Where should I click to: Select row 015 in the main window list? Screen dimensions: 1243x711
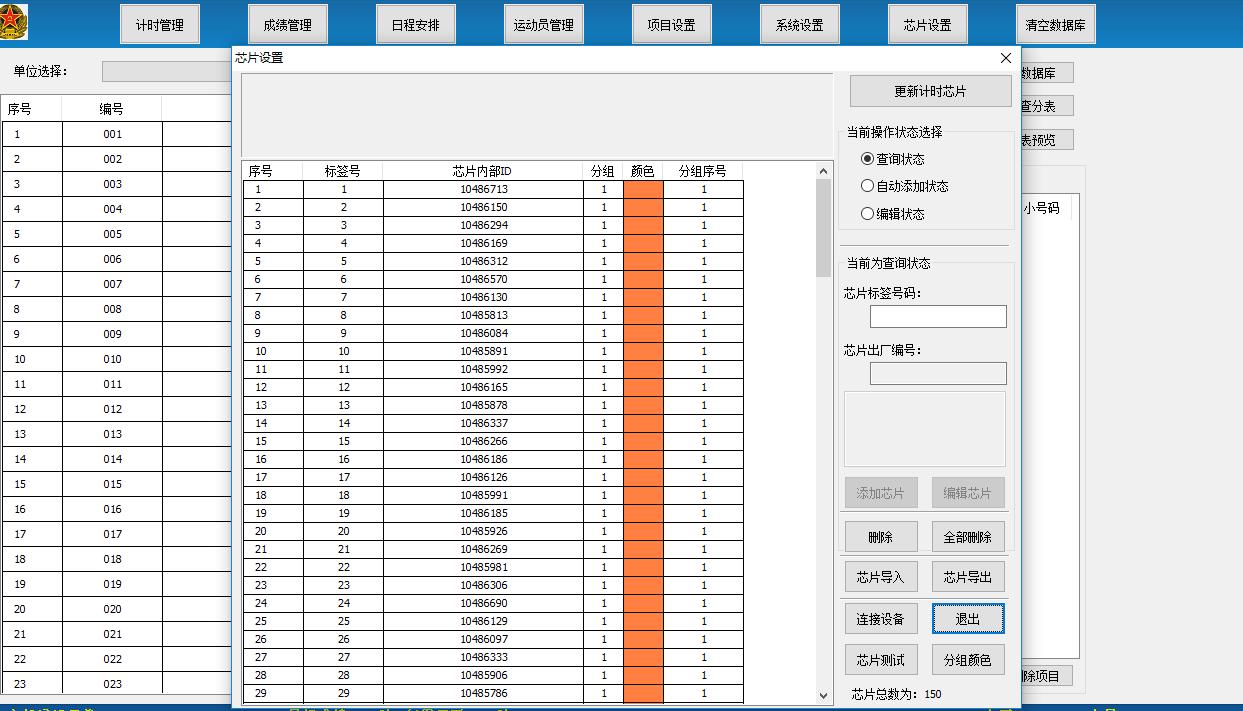pyautogui.click(x=116, y=484)
